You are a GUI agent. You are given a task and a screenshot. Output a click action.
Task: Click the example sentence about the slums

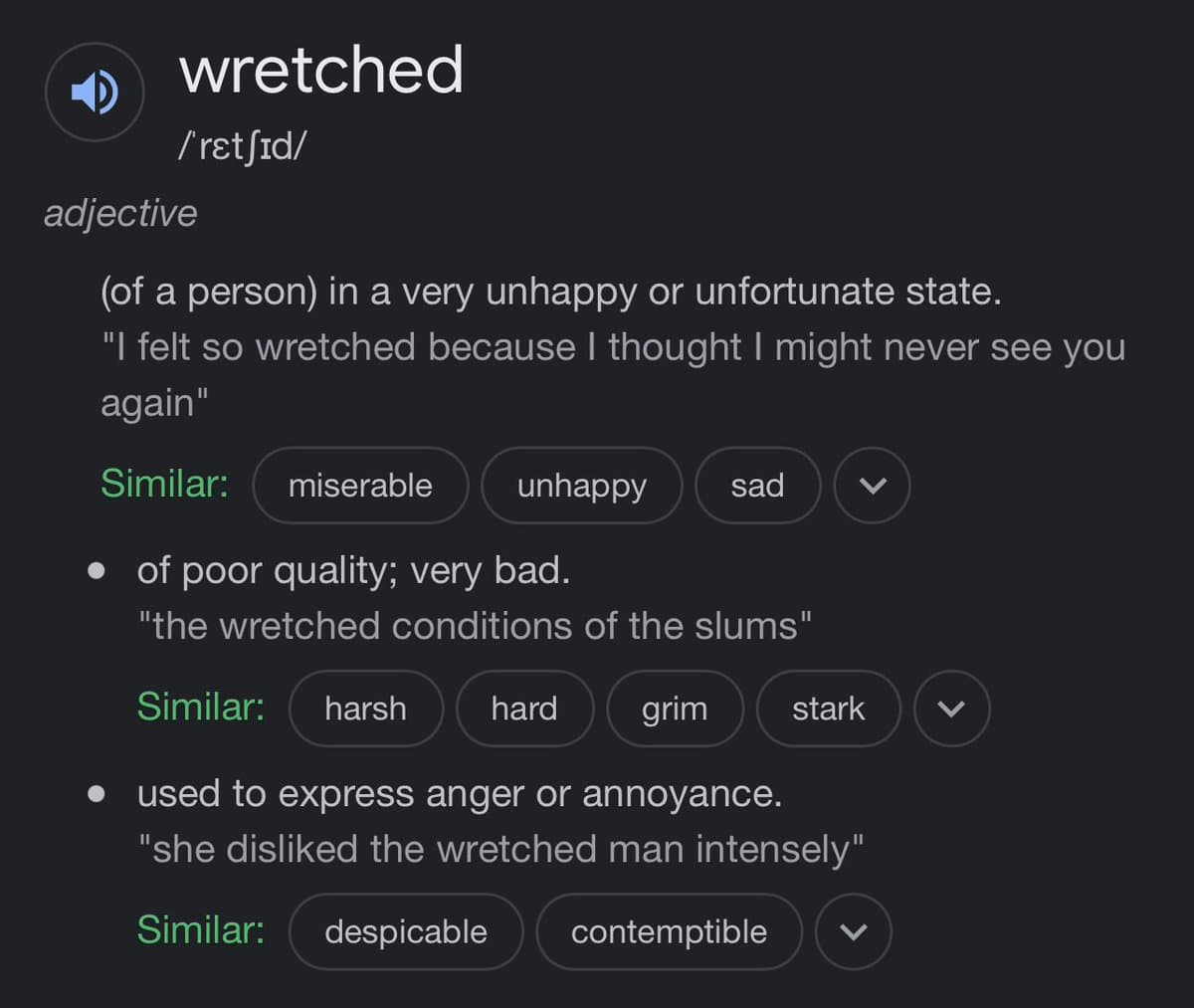(475, 626)
